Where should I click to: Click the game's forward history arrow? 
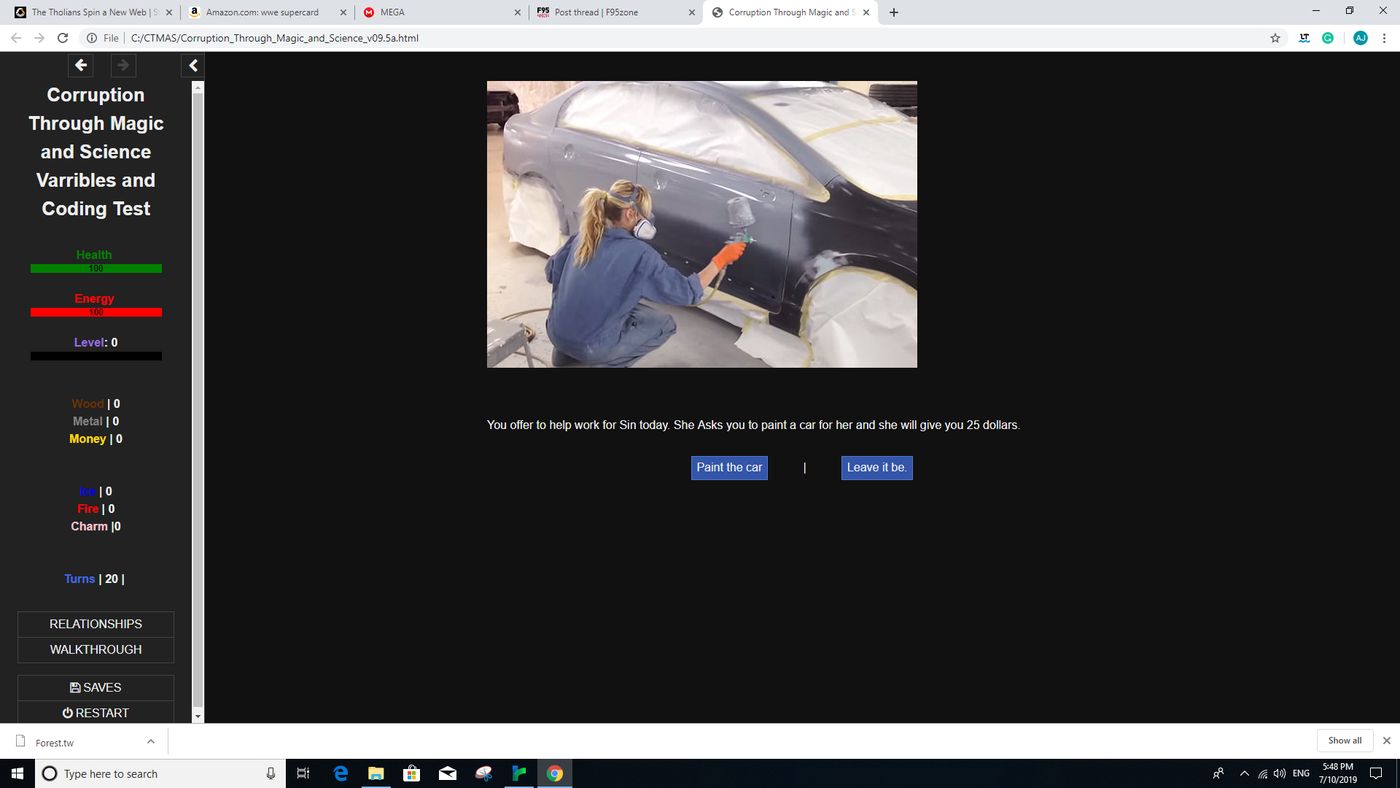tap(122, 65)
